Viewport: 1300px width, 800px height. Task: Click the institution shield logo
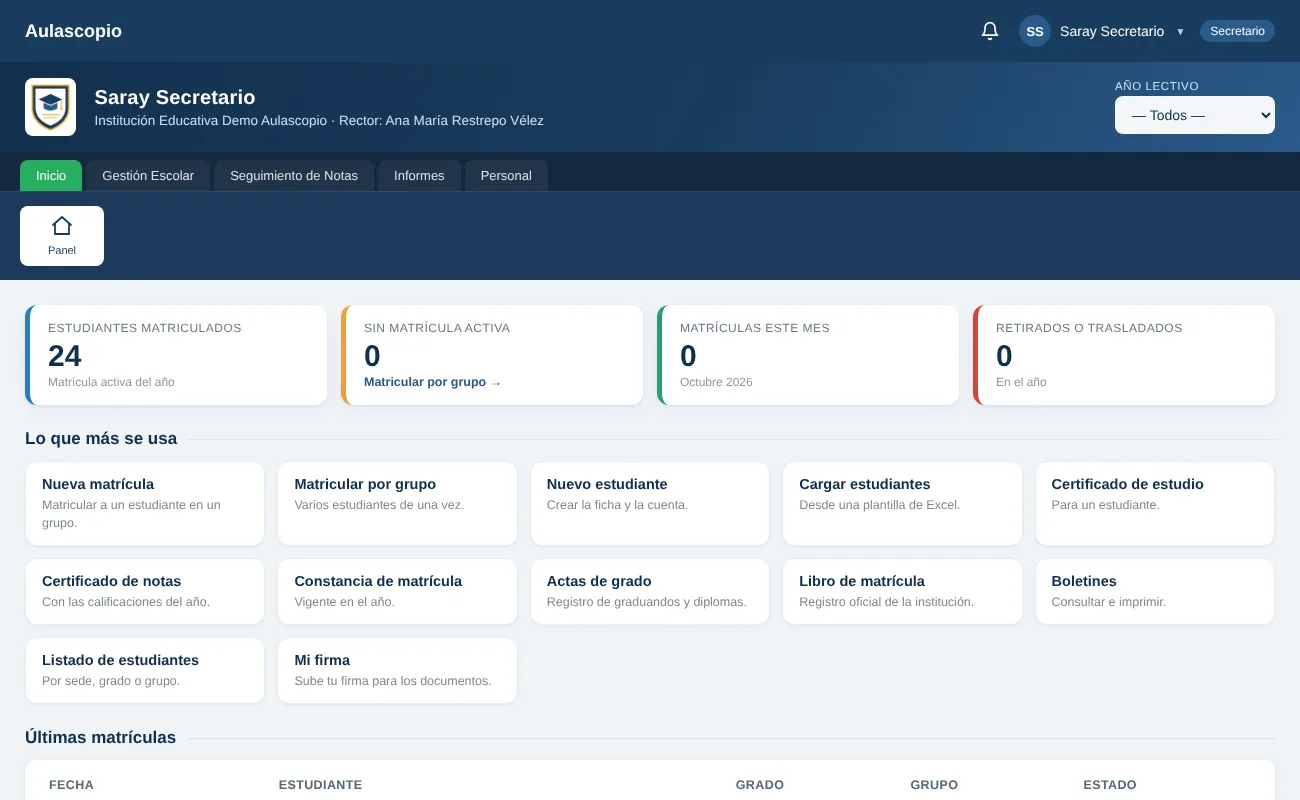pyautogui.click(x=50, y=107)
